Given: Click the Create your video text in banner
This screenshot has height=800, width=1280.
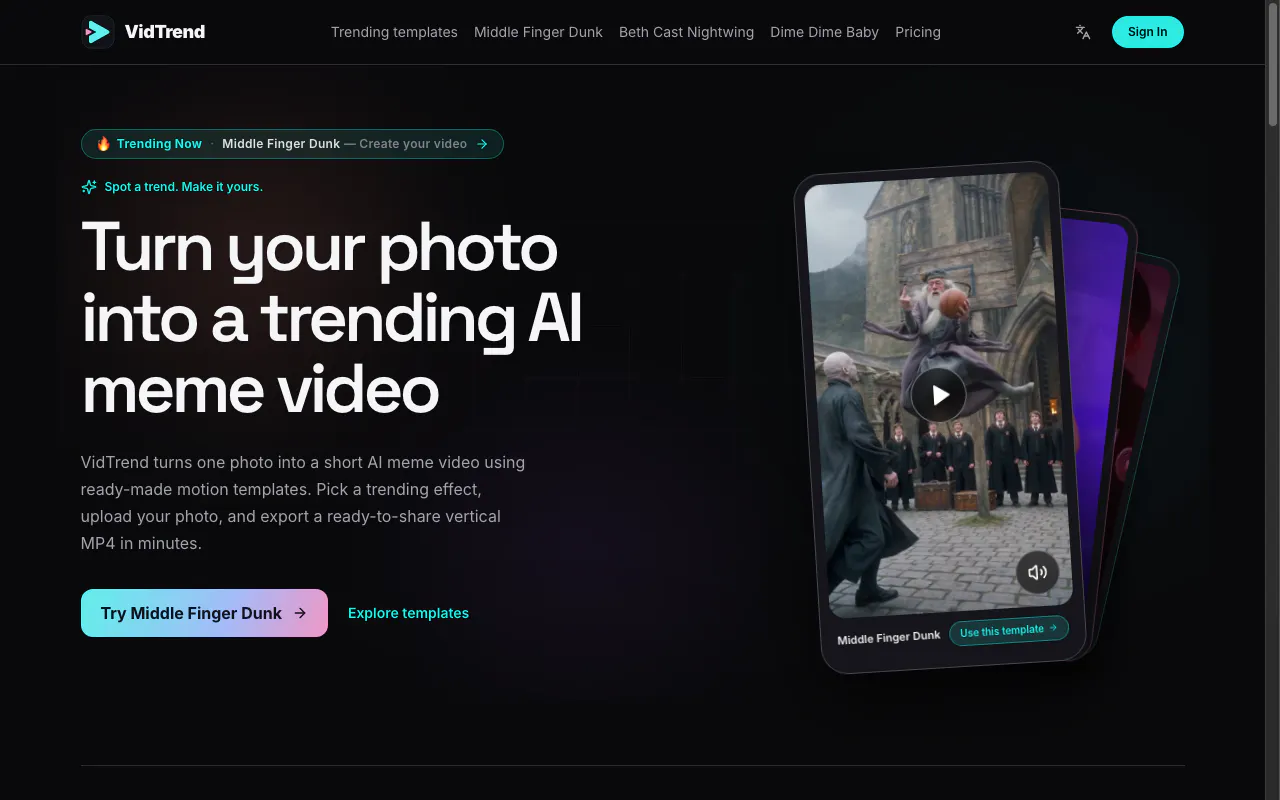Looking at the screenshot, I should point(413,144).
